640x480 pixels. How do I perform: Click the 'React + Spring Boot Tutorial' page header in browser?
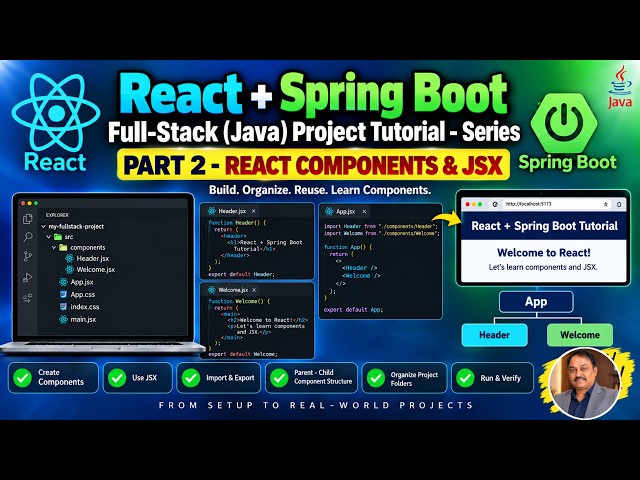[x=544, y=226]
